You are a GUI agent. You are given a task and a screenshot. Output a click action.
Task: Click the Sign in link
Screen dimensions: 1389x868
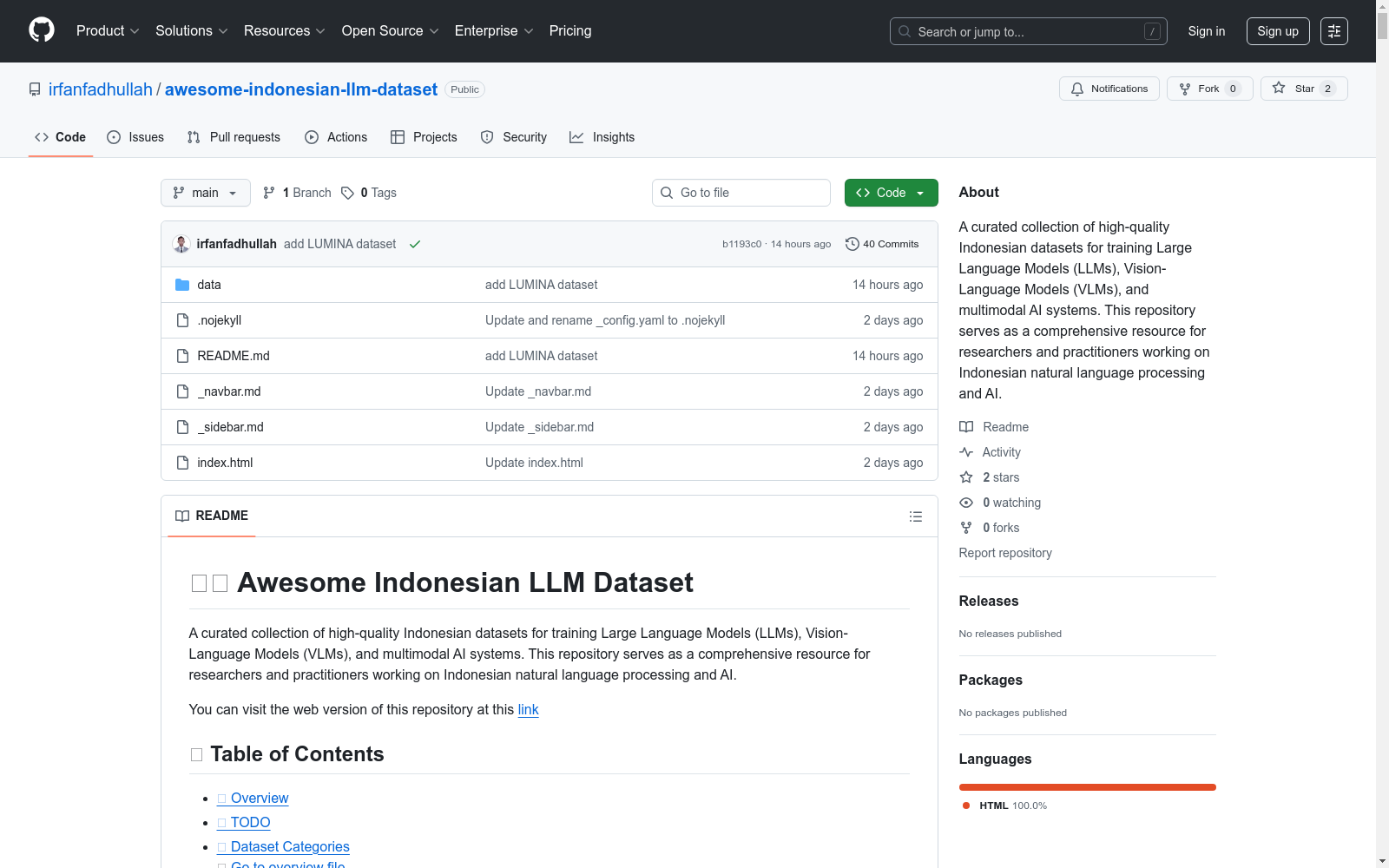[x=1207, y=31]
